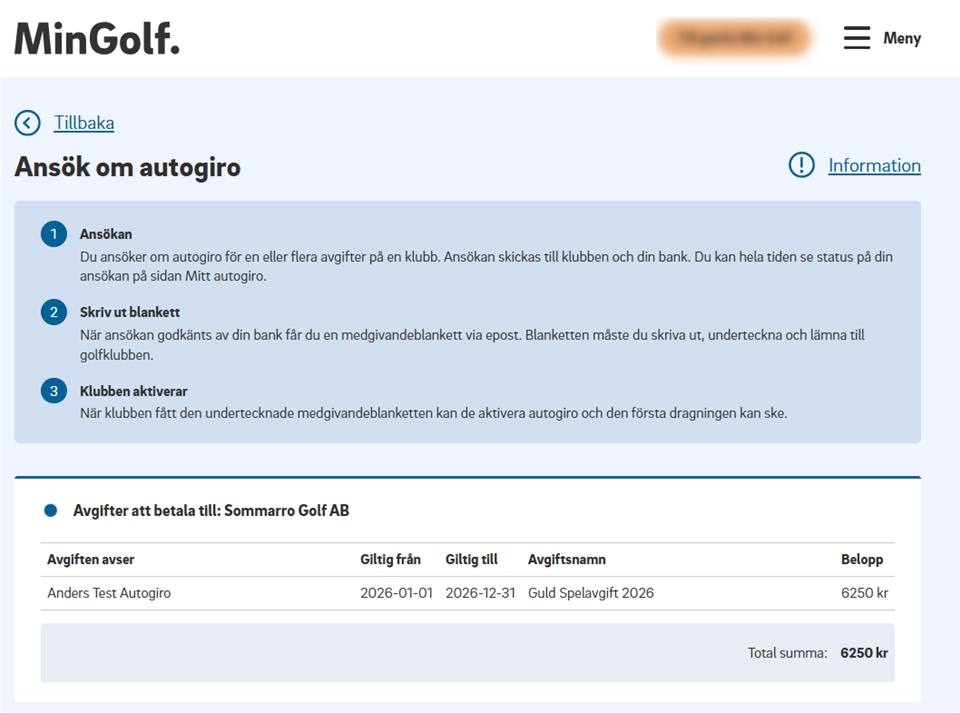Click the Giltig till column header
Screen dimensions: 960x713
click(x=471, y=559)
